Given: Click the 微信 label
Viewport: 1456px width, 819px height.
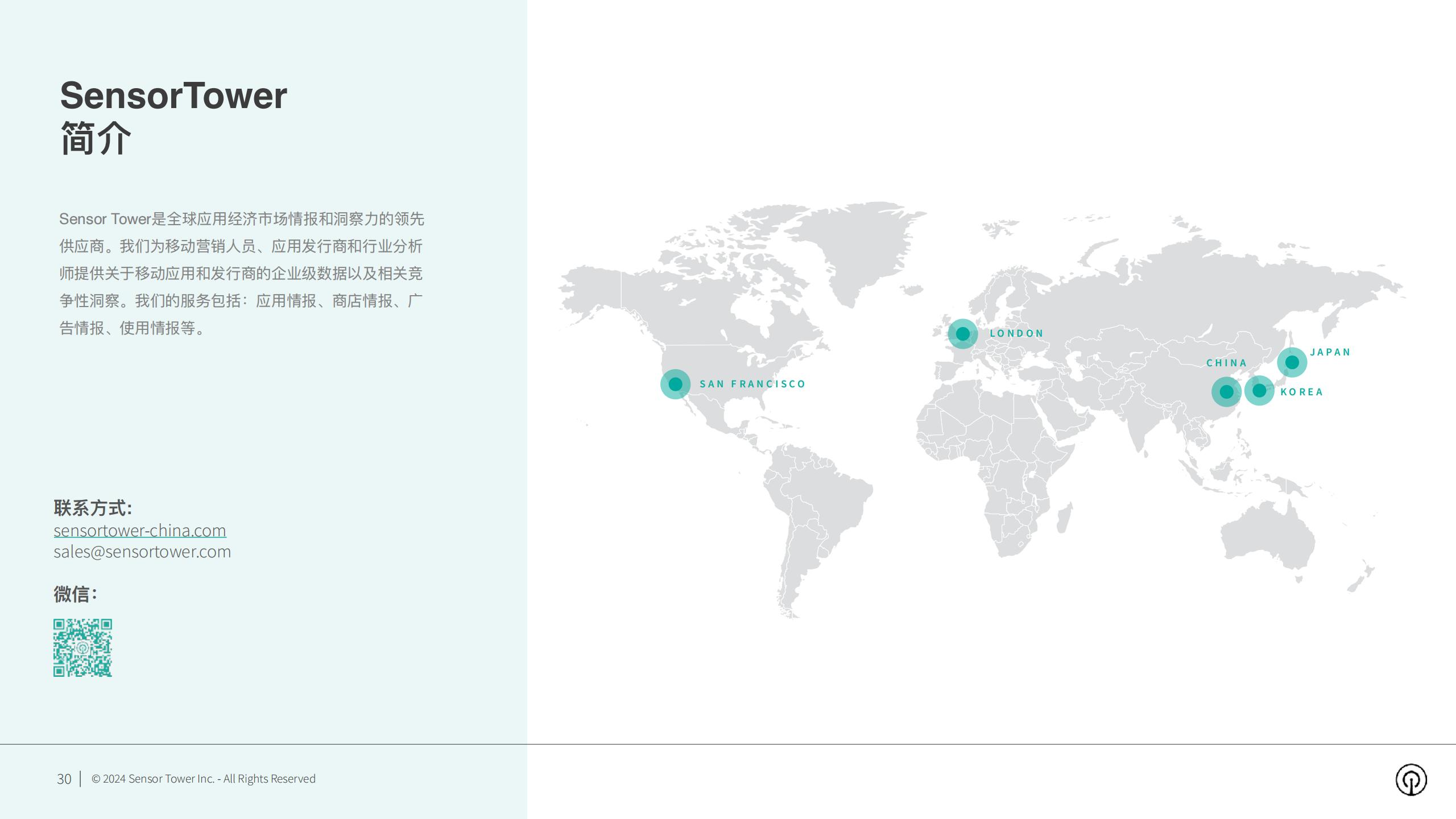Looking at the screenshot, I should pyautogui.click(x=75, y=594).
